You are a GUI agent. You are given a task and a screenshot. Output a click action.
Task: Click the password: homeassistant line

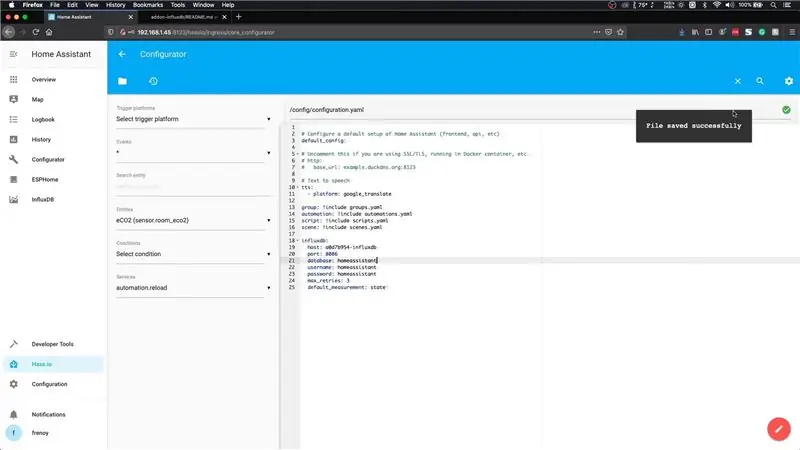(x=341, y=274)
